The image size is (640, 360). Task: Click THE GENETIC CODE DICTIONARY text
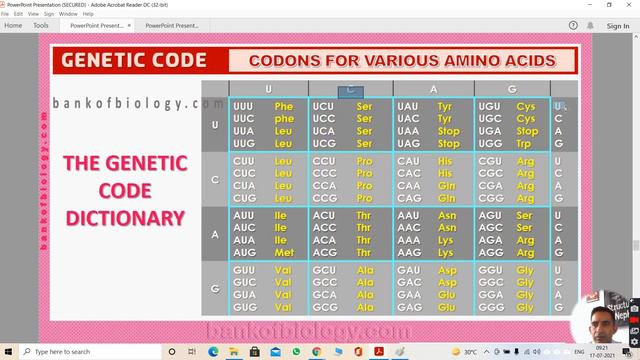coord(125,191)
